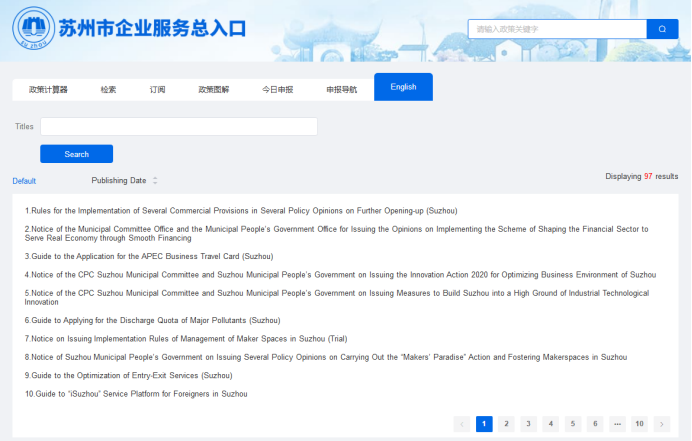This screenshot has width=692, height=441.
Task: Switch to the English tab
Action: click(403, 87)
